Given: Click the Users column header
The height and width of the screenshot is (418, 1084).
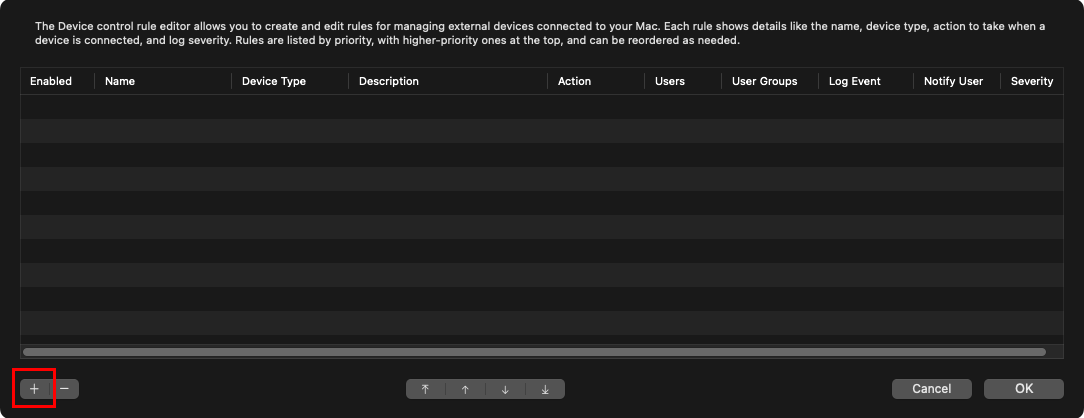Looking at the screenshot, I should coord(670,81).
